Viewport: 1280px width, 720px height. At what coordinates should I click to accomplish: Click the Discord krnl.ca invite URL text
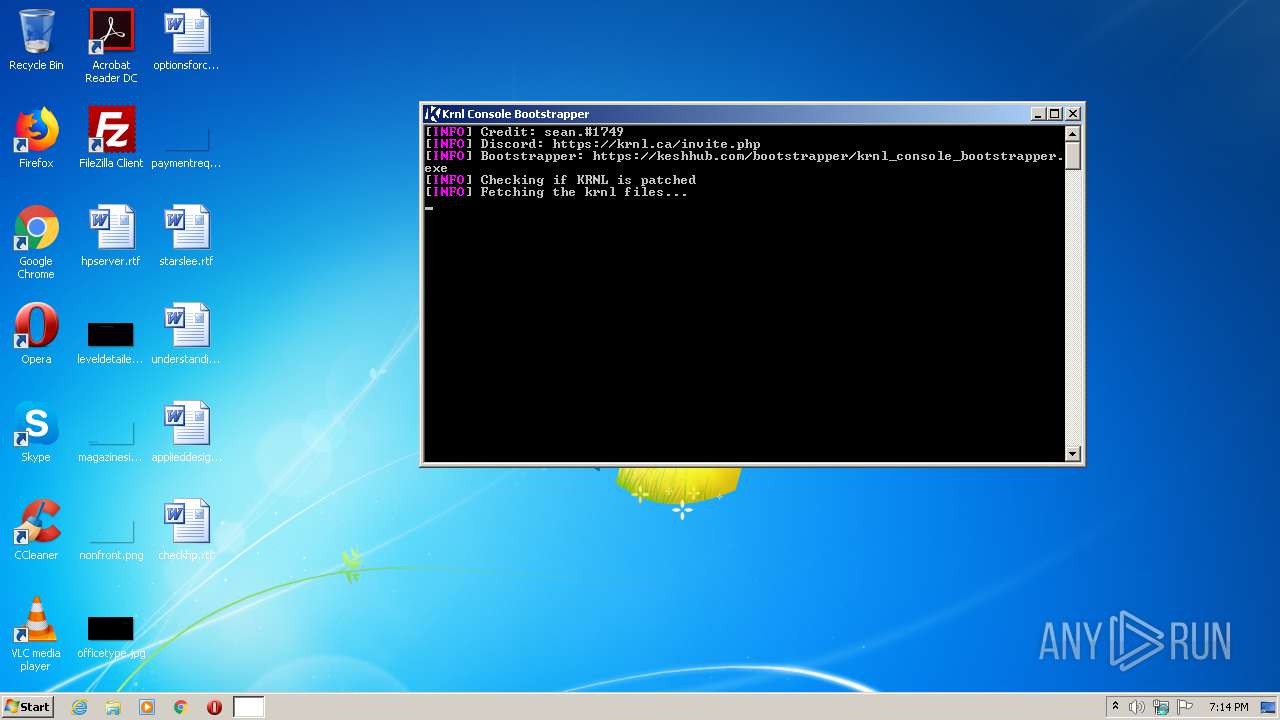tap(656, 144)
